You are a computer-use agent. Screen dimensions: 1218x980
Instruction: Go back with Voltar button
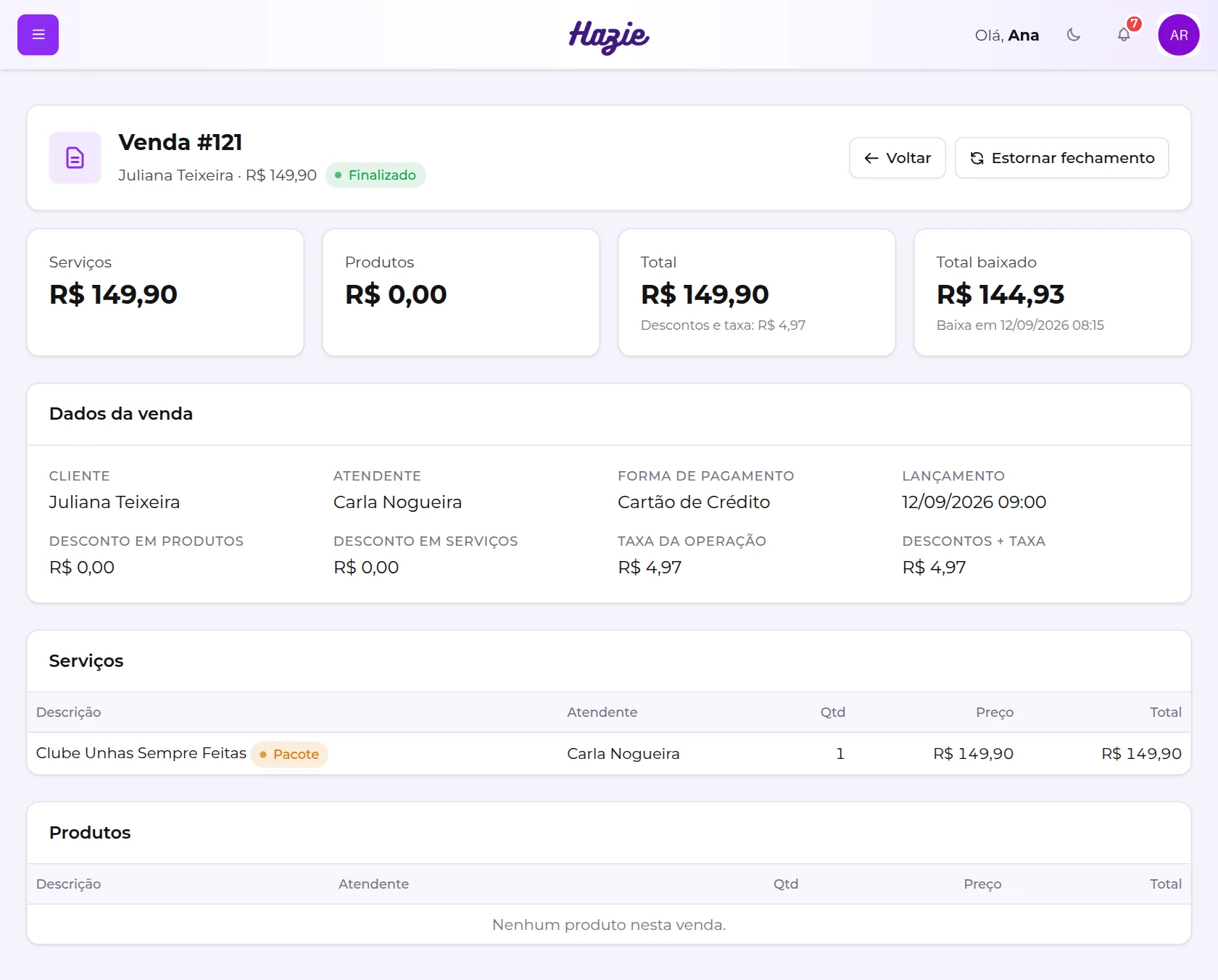click(898, 158)
